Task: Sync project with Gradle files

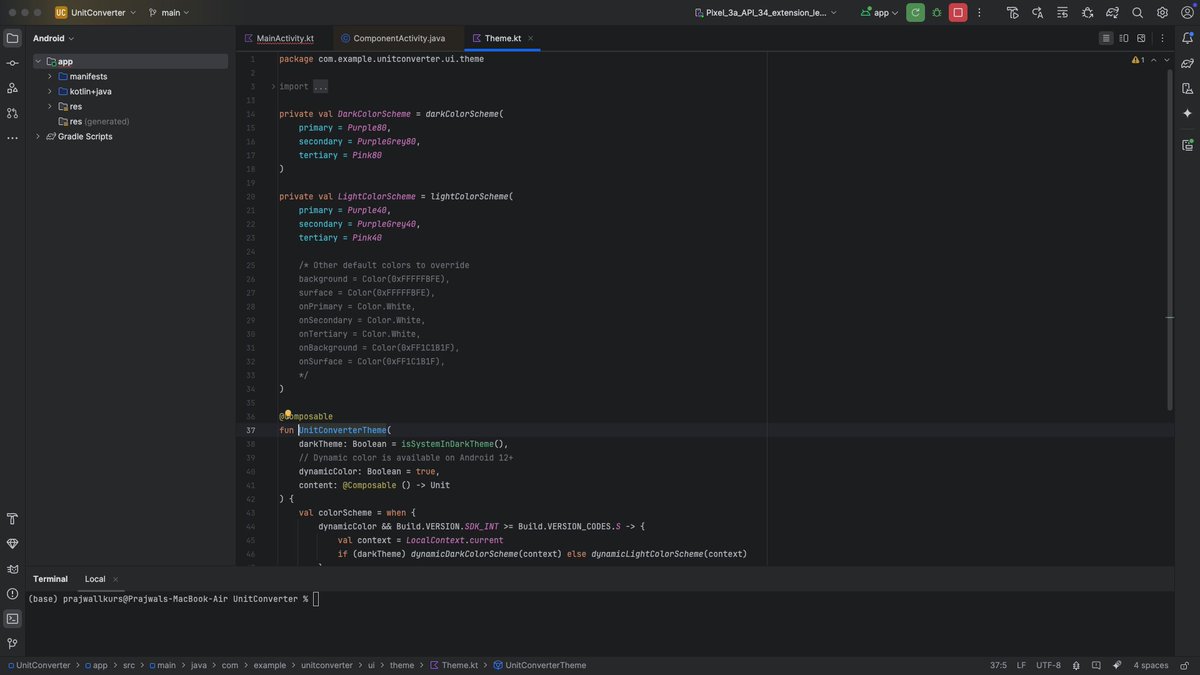Action: 1112,12
